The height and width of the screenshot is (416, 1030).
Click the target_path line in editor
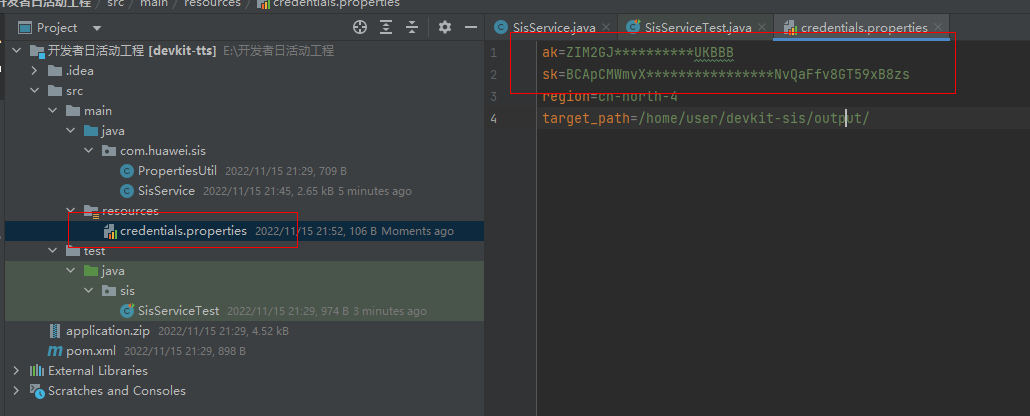point(700,118)
